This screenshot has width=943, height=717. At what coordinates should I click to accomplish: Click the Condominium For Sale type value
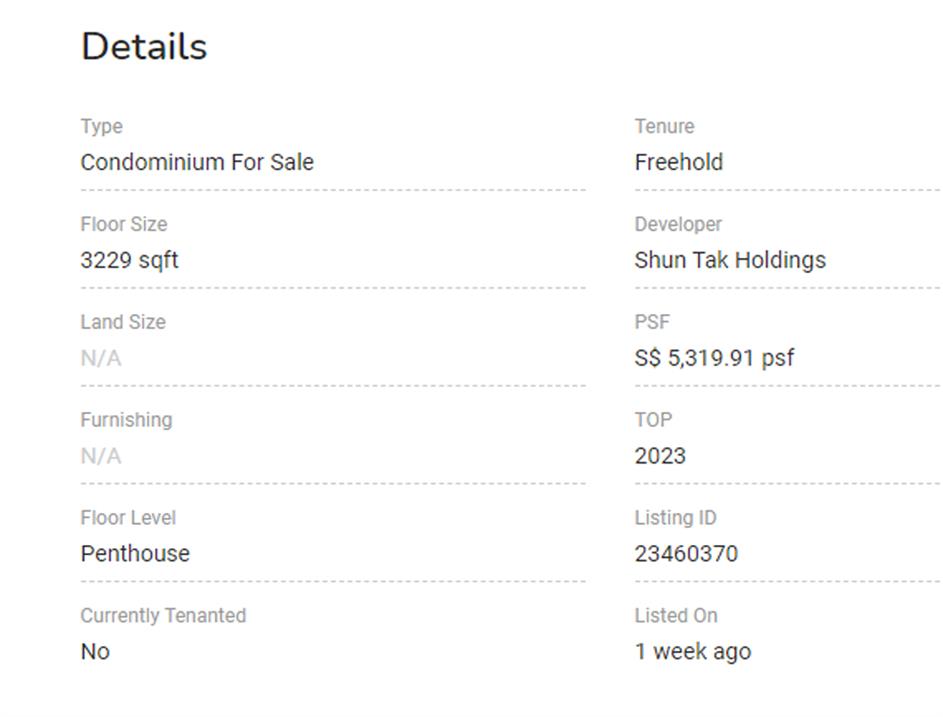pyautogui.click(x=197, y=162)
